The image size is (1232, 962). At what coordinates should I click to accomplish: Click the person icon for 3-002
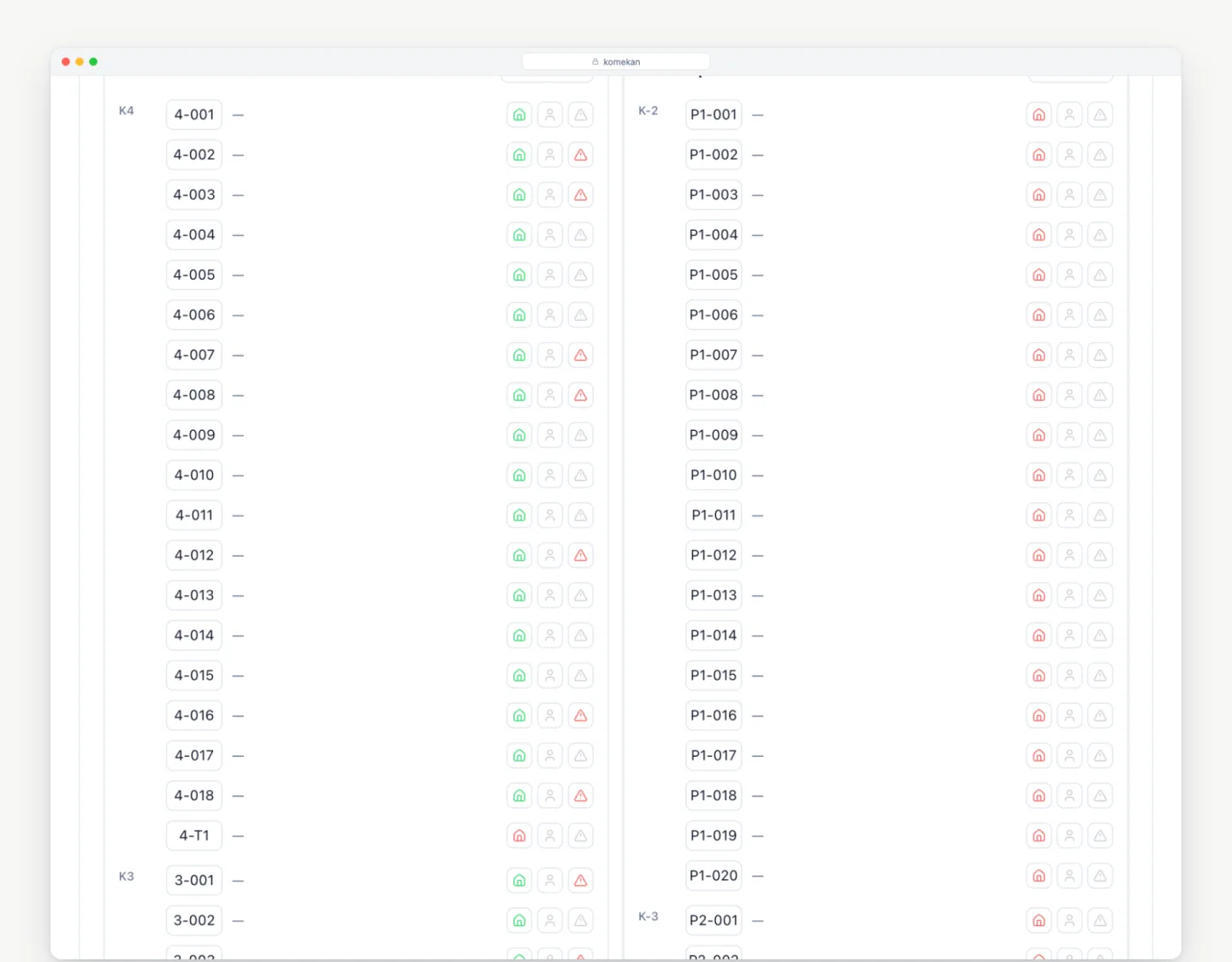pyautogui.click(x=550, y=921)
